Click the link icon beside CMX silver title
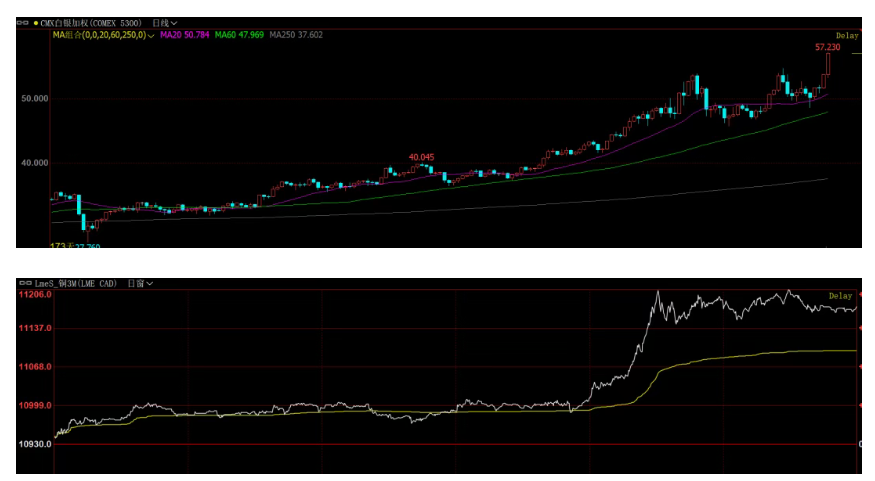Viewport: 875px width, 481px height. point(23,21)
